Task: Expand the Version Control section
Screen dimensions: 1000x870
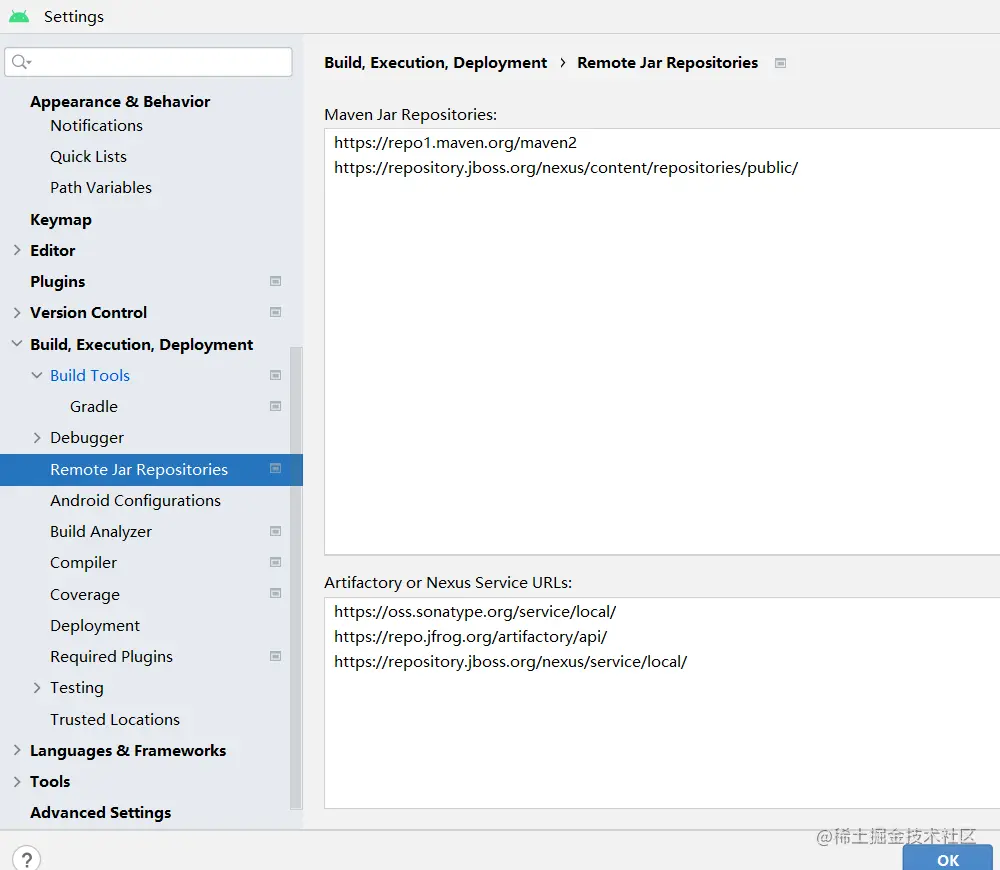Action: tap(17, 313)
